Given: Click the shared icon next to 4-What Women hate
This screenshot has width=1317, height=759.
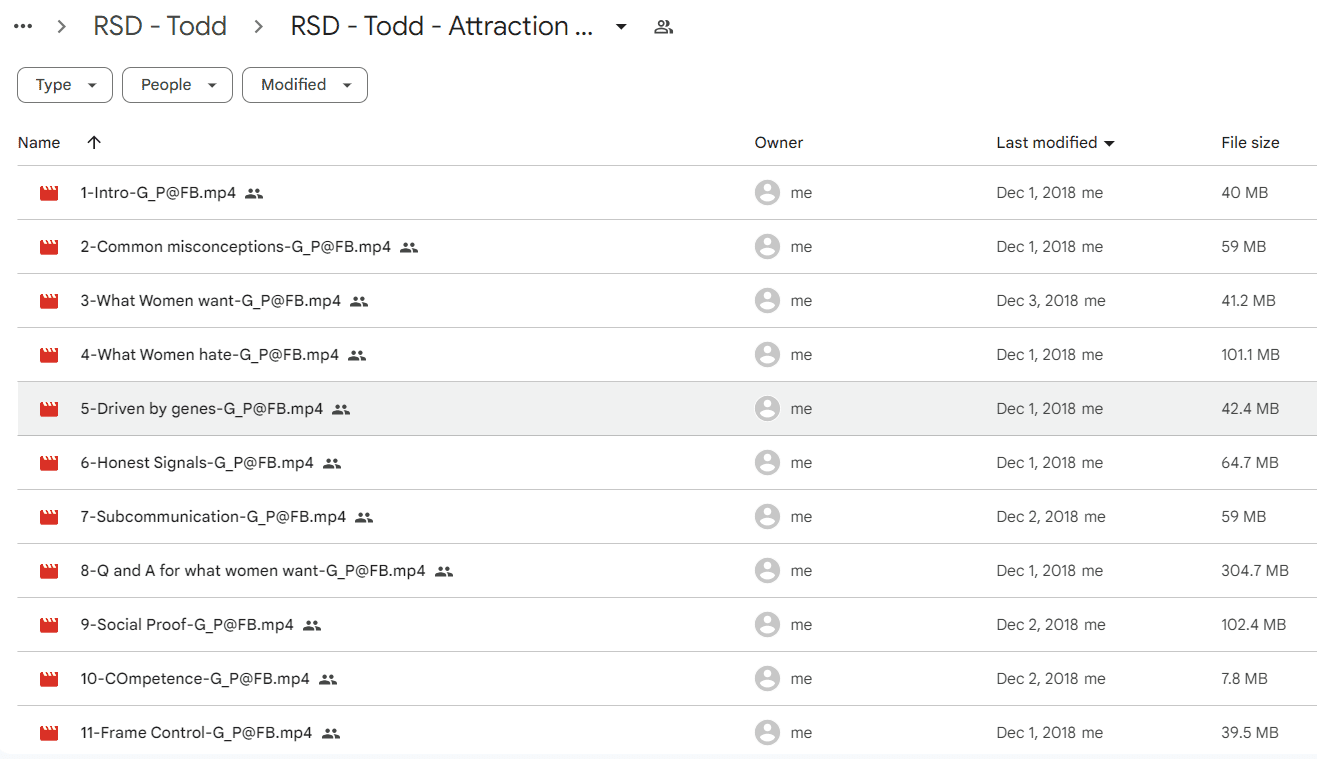Looking at the screenshot, I should tap(357, 355).
